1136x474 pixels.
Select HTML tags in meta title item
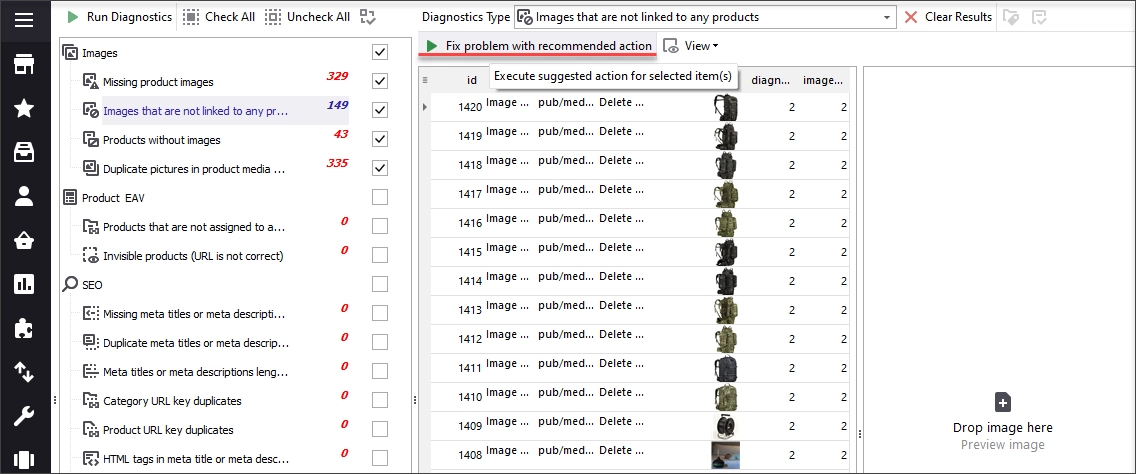pos(196,459)
